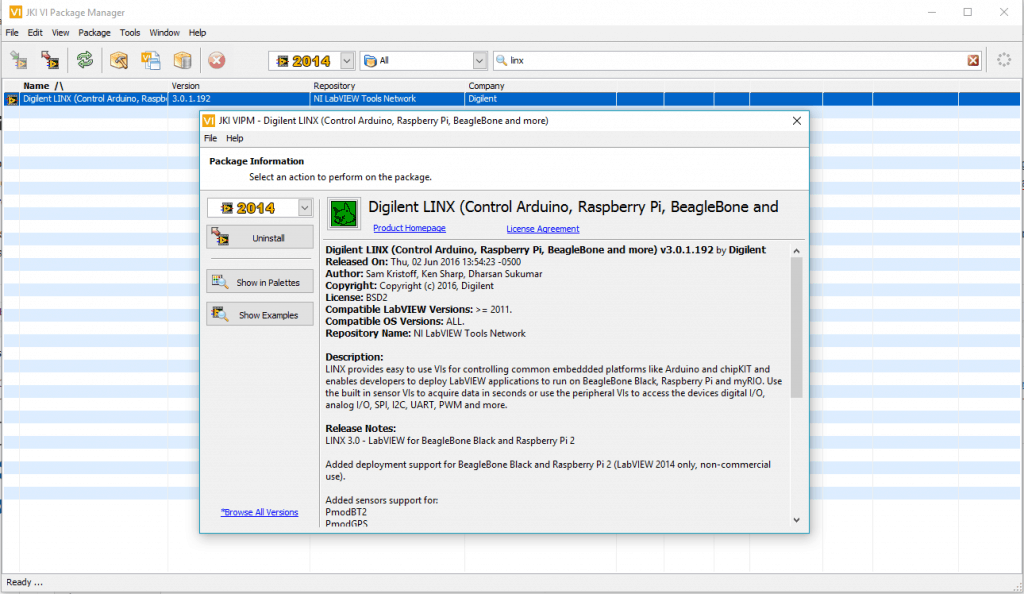Select the install package toolbar icon
This screenshot has height=594, width=1024.
pyautogui.click(x=18, y=60)
